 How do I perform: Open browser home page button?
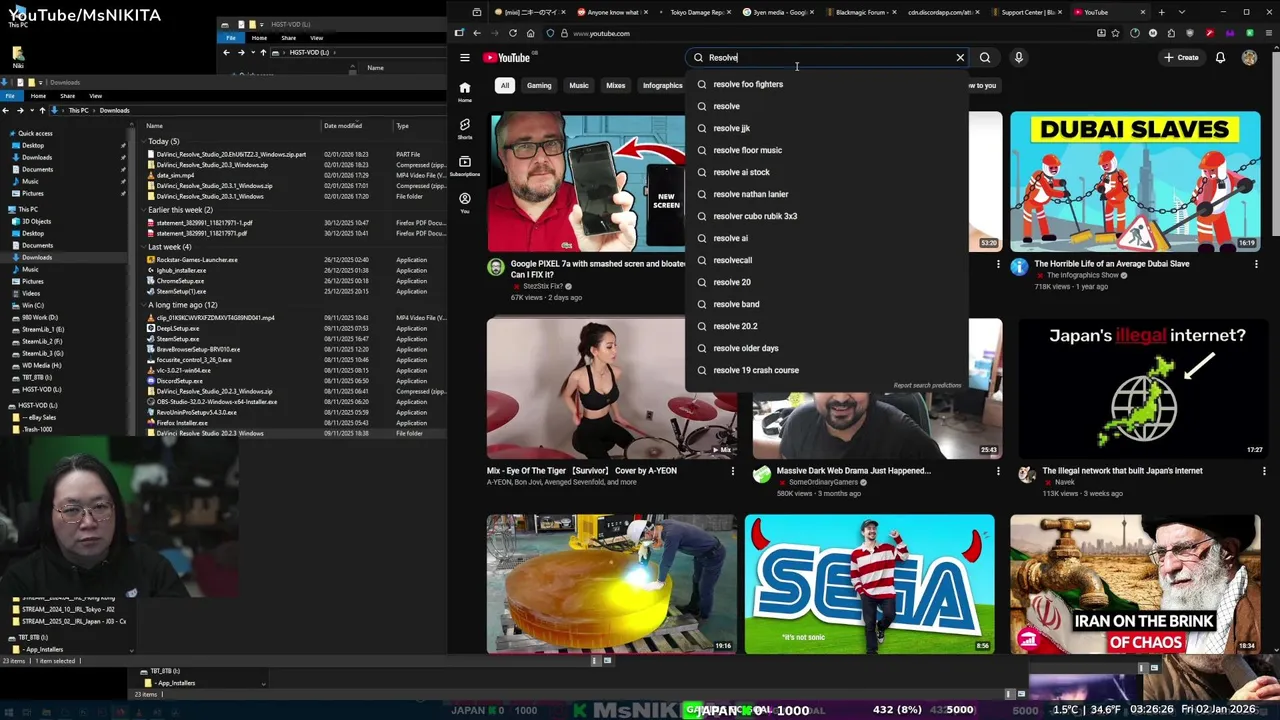[x=530, y=33]
